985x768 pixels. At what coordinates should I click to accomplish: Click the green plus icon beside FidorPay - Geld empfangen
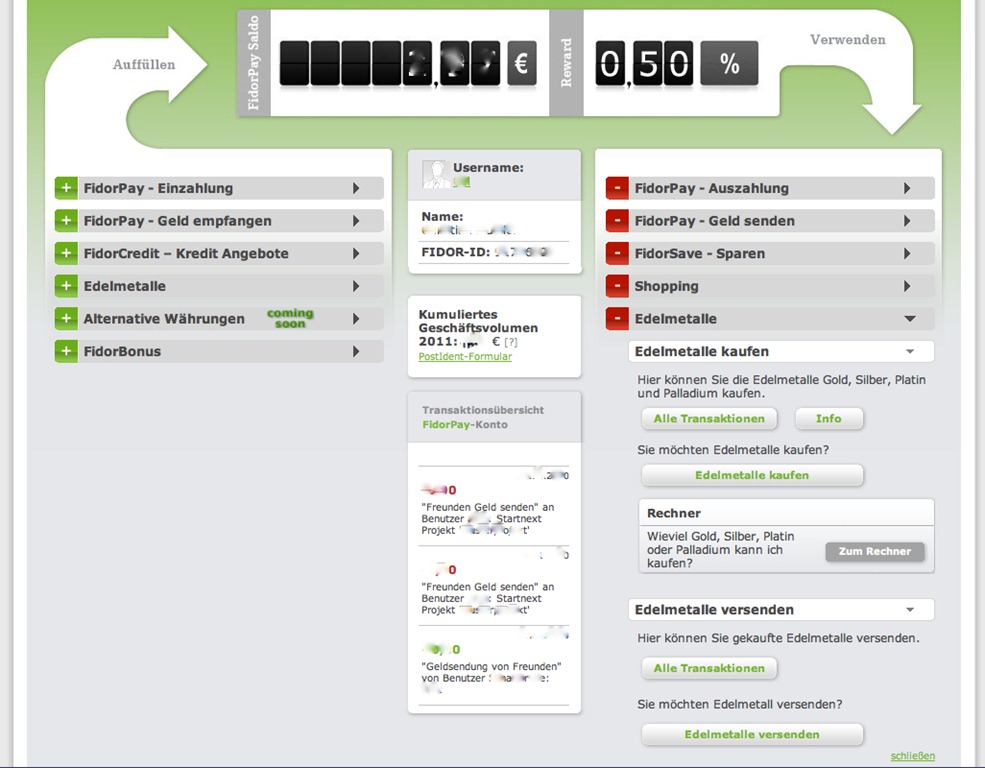pos(66,221)
